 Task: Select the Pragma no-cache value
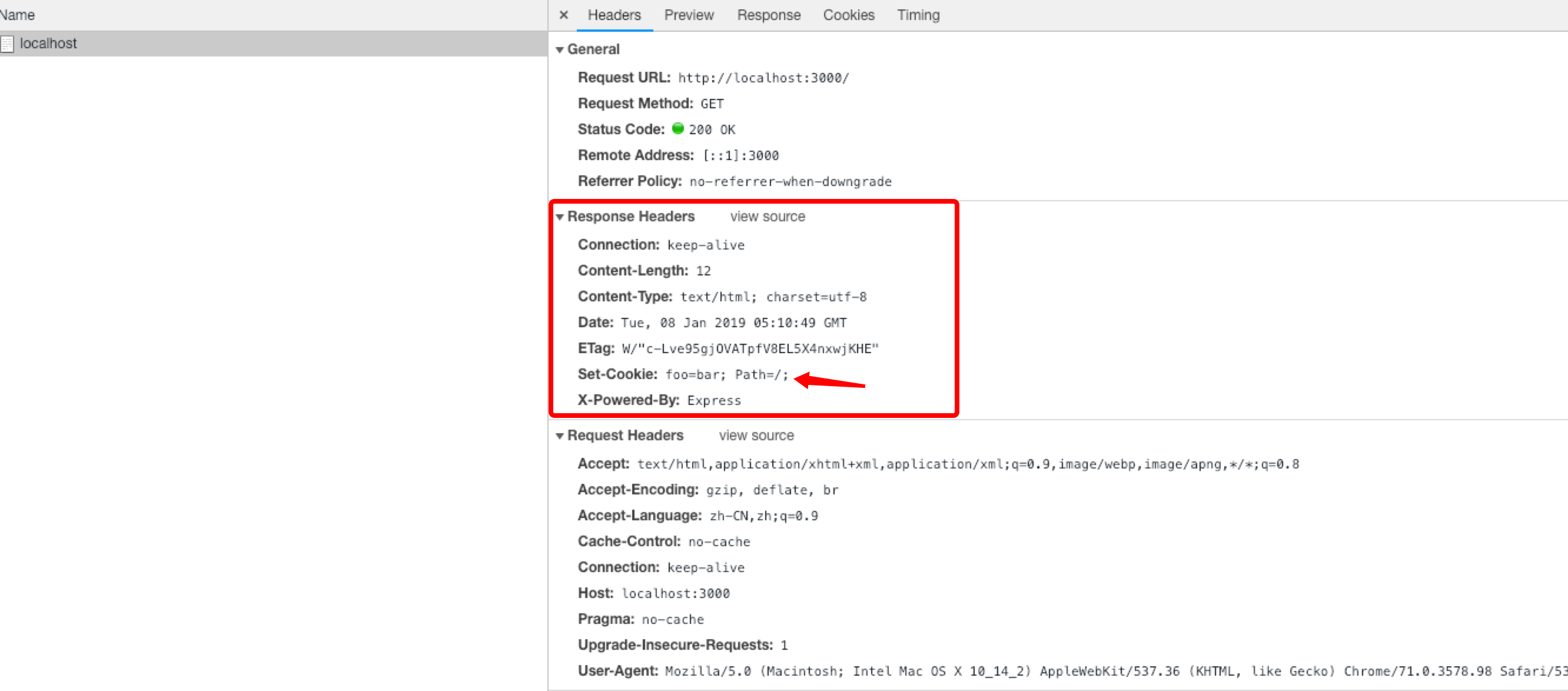pos(673,620)
